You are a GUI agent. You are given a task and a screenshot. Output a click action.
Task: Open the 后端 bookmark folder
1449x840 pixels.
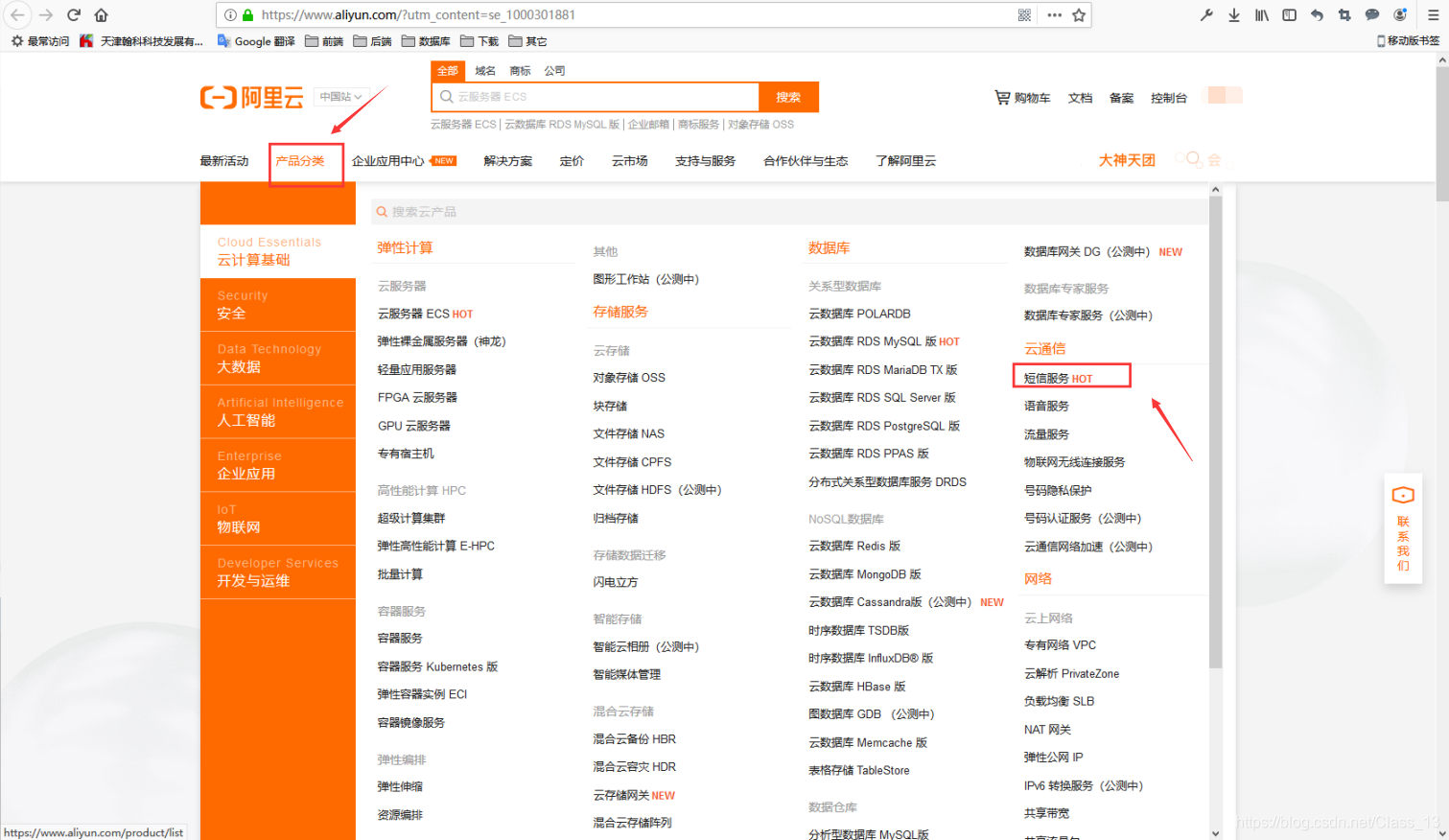tap(372, 41)
